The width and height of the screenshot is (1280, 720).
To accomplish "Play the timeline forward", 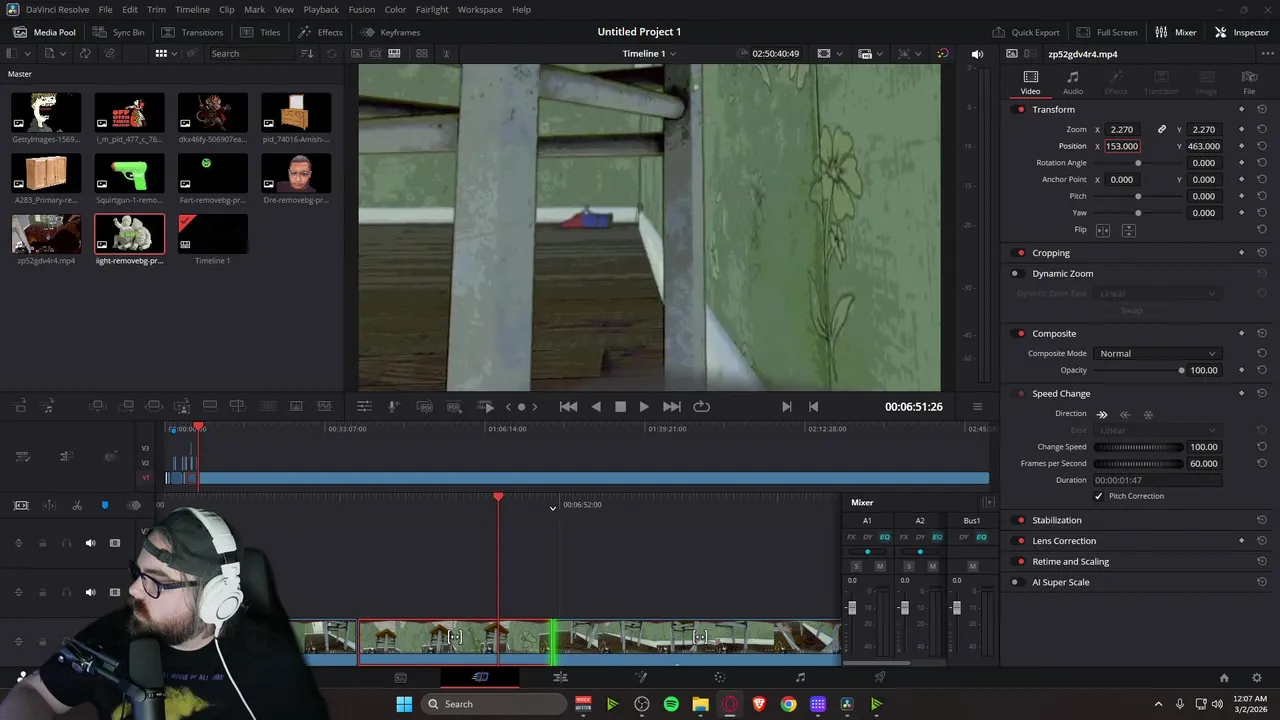I will coord(644,407).
